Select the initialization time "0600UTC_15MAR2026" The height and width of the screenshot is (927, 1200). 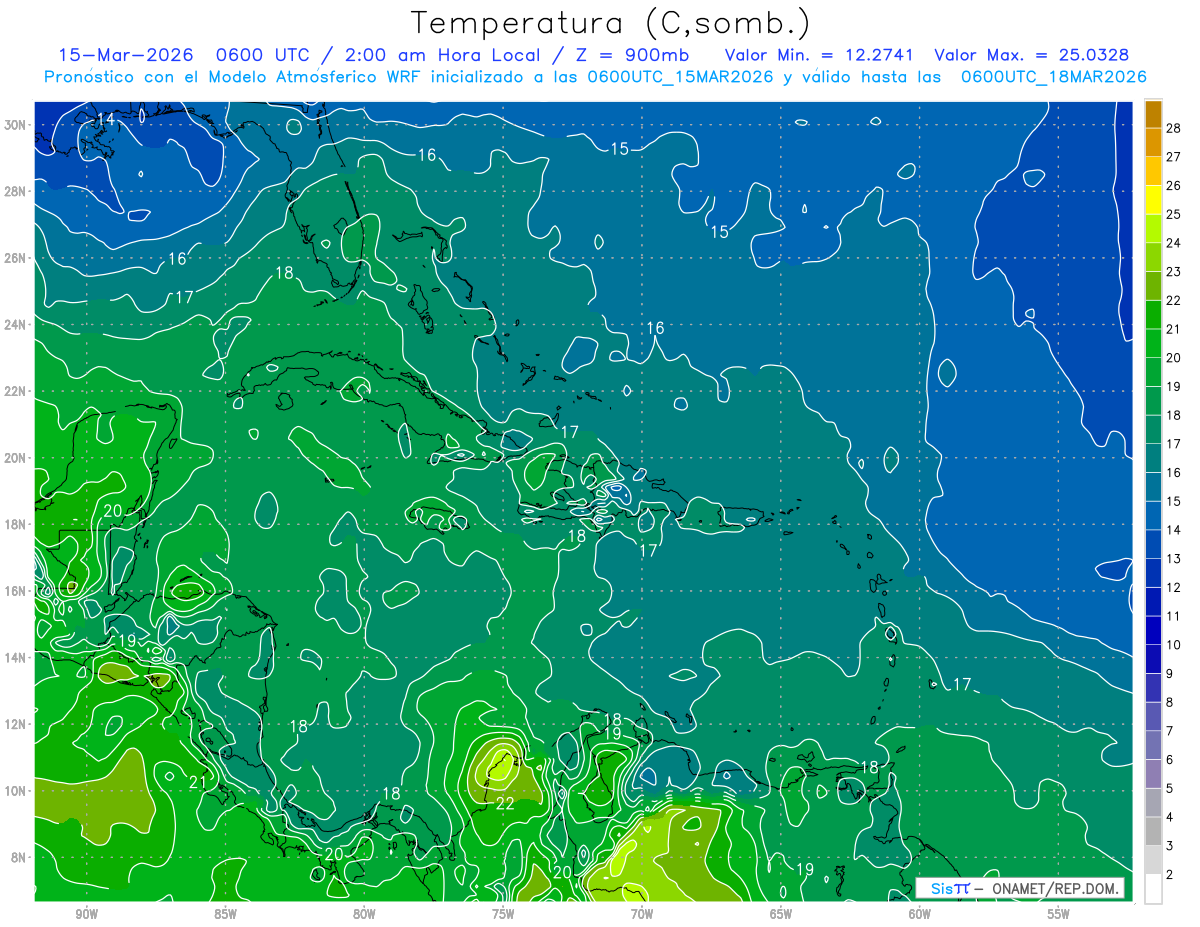[x=680, y=77]
